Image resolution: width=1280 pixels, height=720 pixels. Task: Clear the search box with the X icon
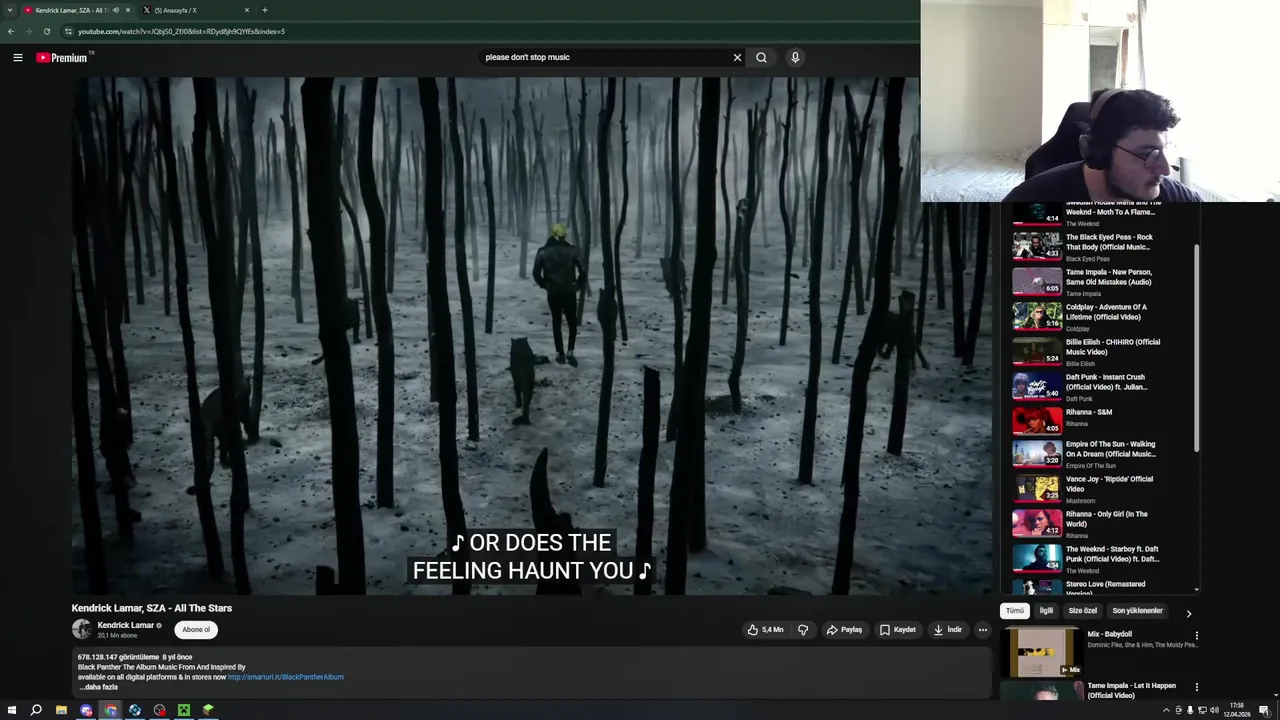737,57
